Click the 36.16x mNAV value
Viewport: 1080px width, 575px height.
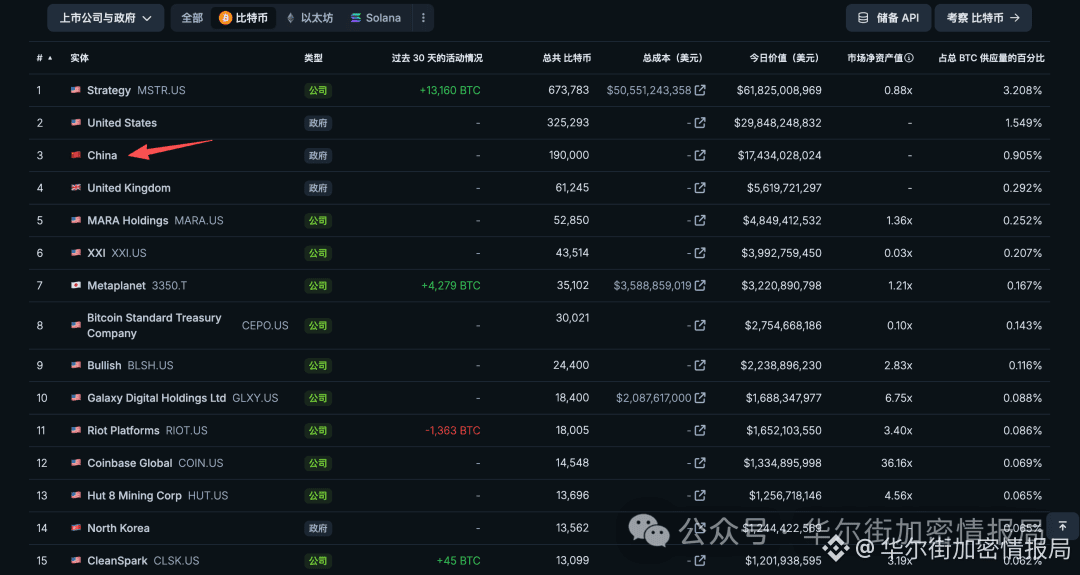tap(897, 463)
